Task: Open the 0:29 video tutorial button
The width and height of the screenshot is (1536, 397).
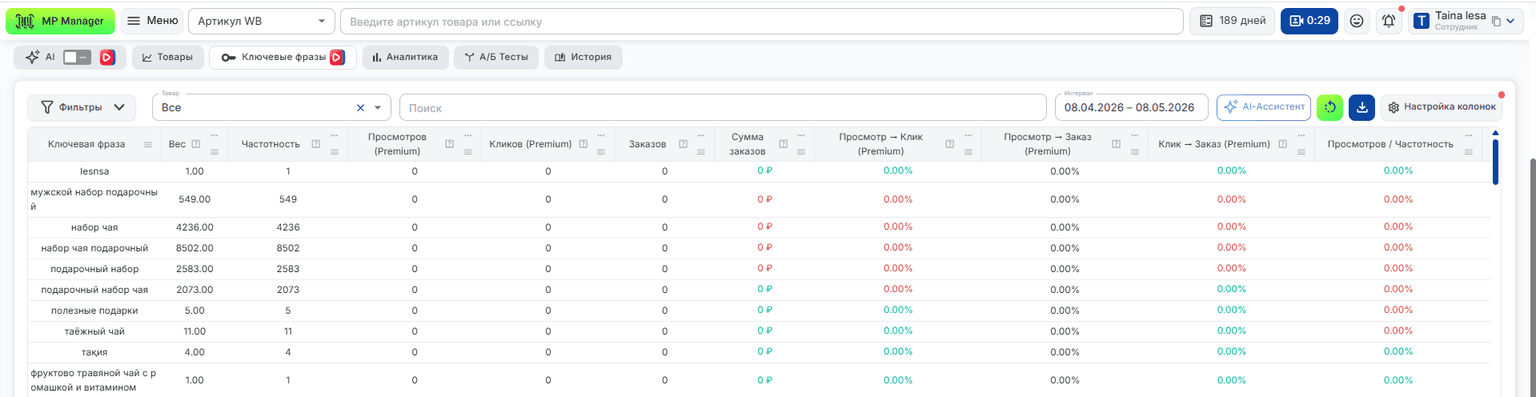Action: tap(1309, 21)
